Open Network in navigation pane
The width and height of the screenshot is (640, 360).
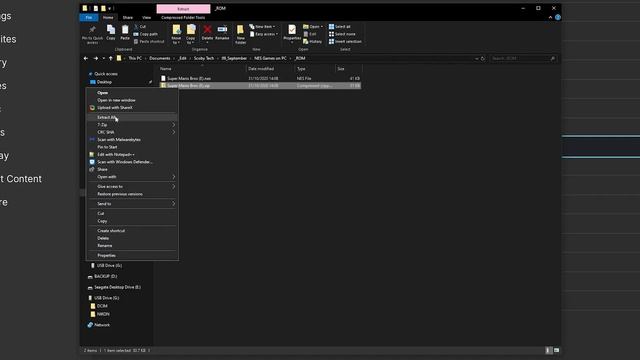tap(99, 325)
